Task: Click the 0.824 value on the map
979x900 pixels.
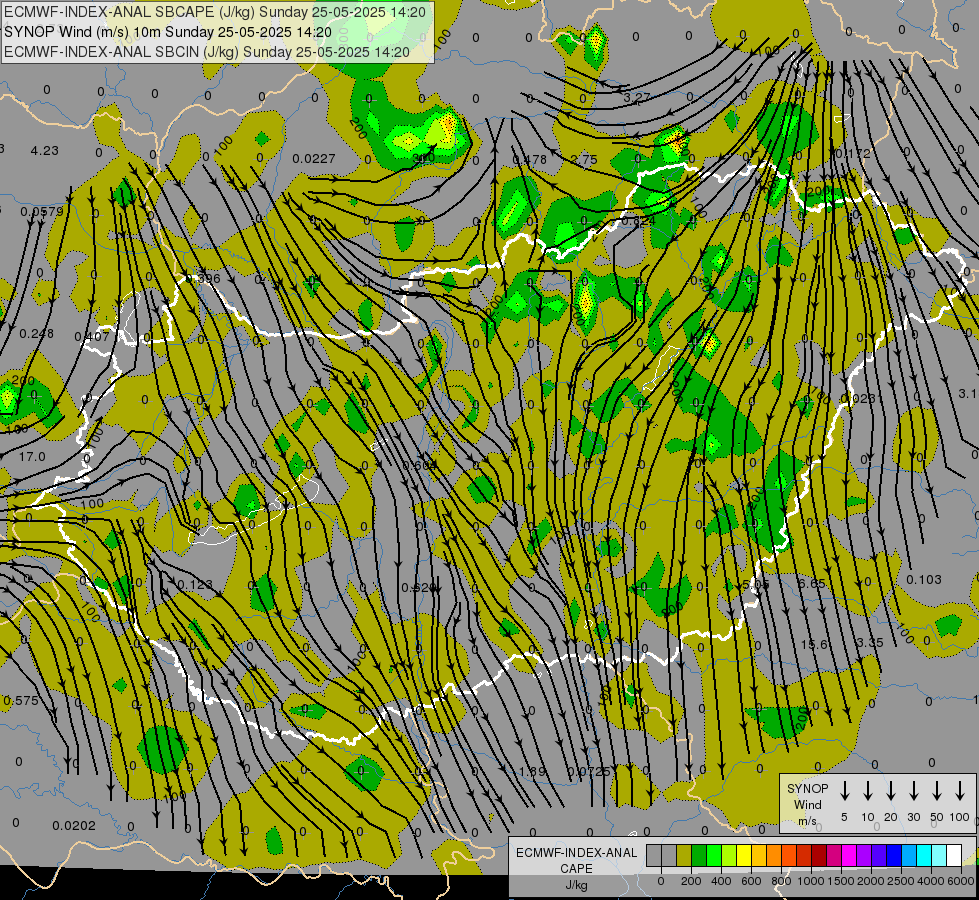Action: (639, 220)
